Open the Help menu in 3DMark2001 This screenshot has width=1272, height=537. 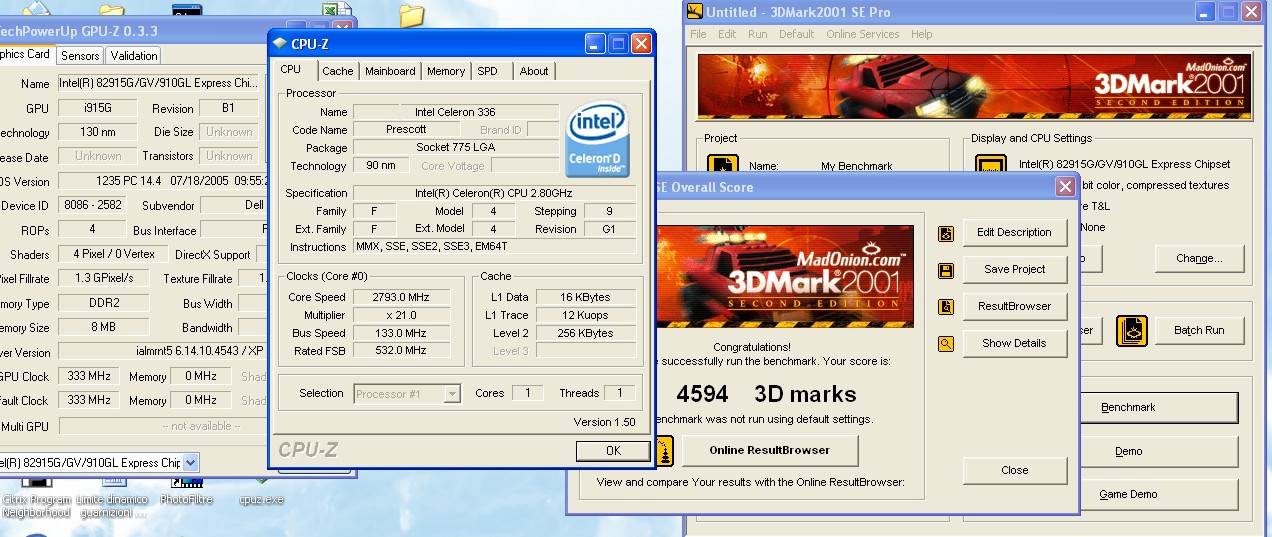coord(921,34)
